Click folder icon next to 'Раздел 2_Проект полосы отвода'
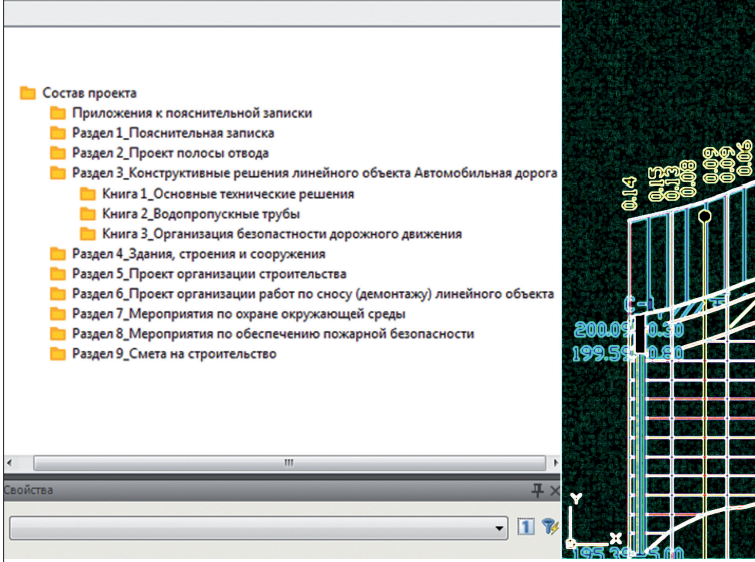 click(58, 153)
